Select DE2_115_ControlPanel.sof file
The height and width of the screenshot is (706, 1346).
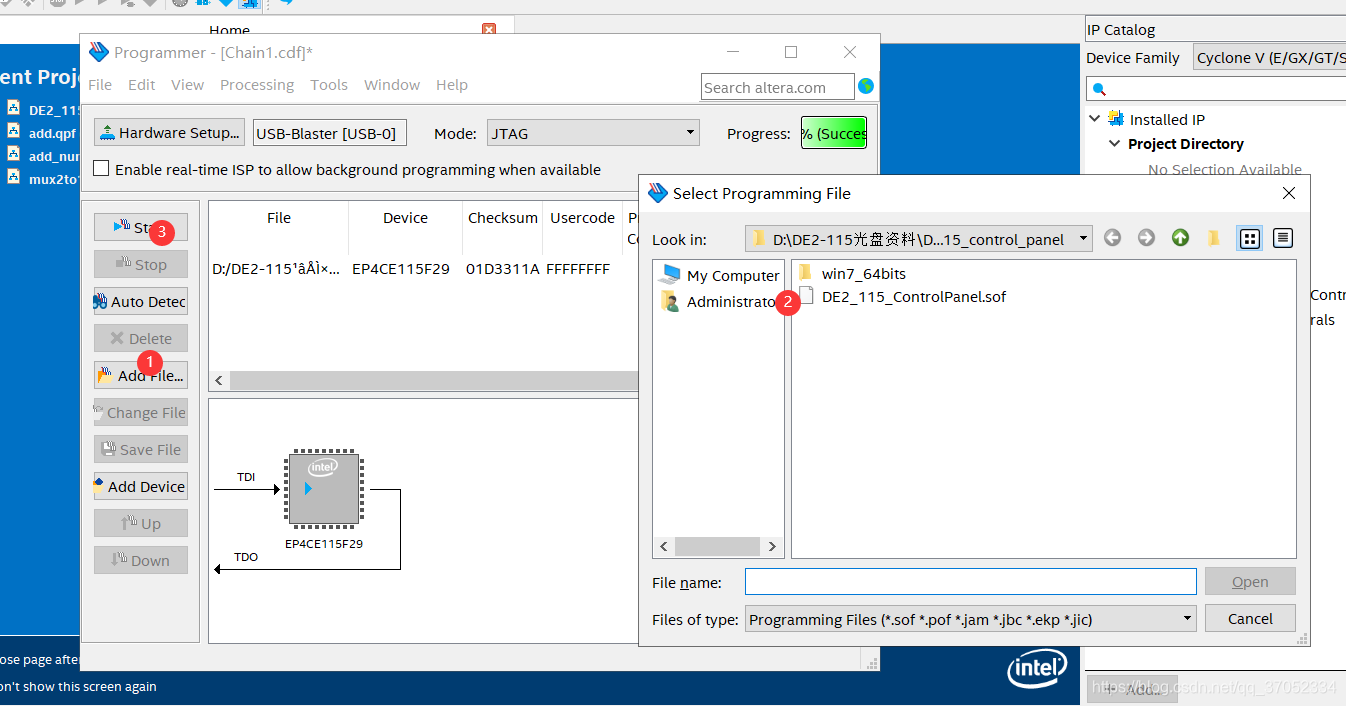pos(903,296)
